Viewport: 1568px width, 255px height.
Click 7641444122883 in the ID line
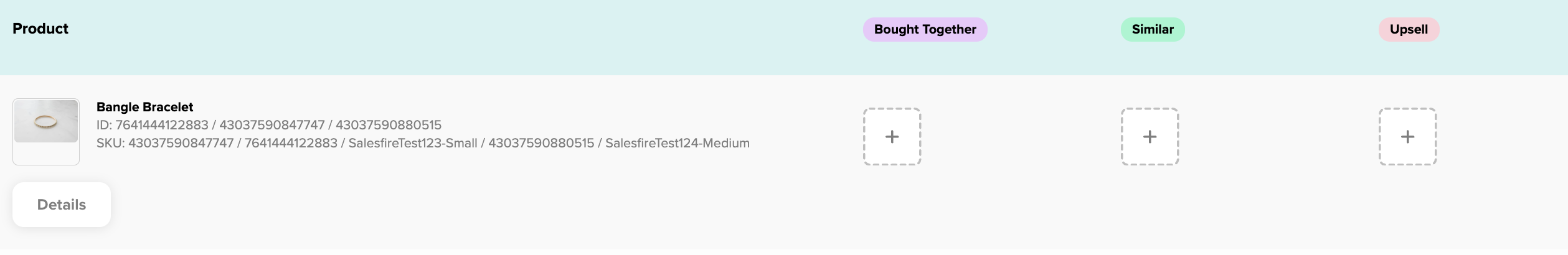pyautogui.click(x=162, y=125)
